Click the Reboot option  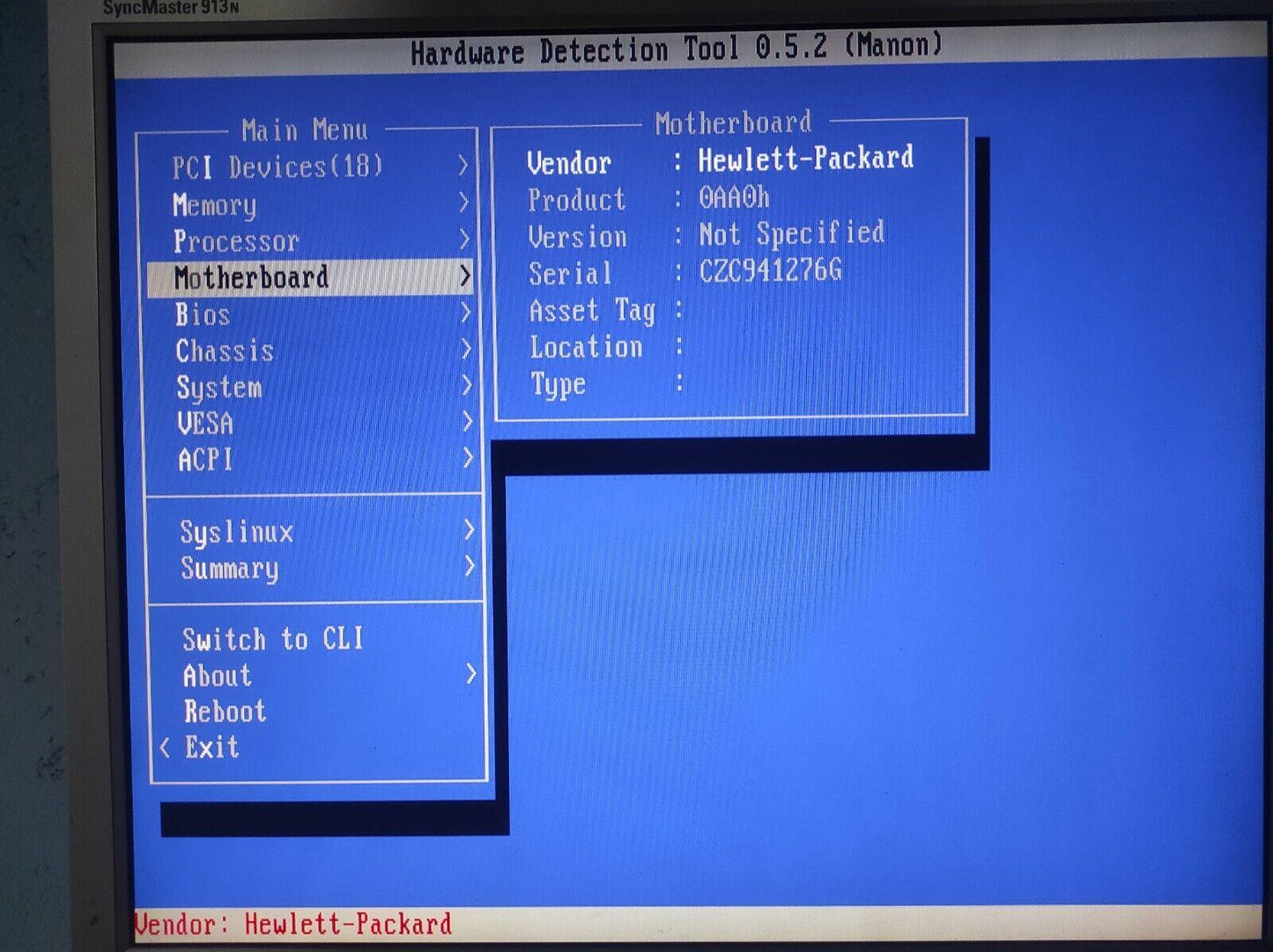(225, 712)
